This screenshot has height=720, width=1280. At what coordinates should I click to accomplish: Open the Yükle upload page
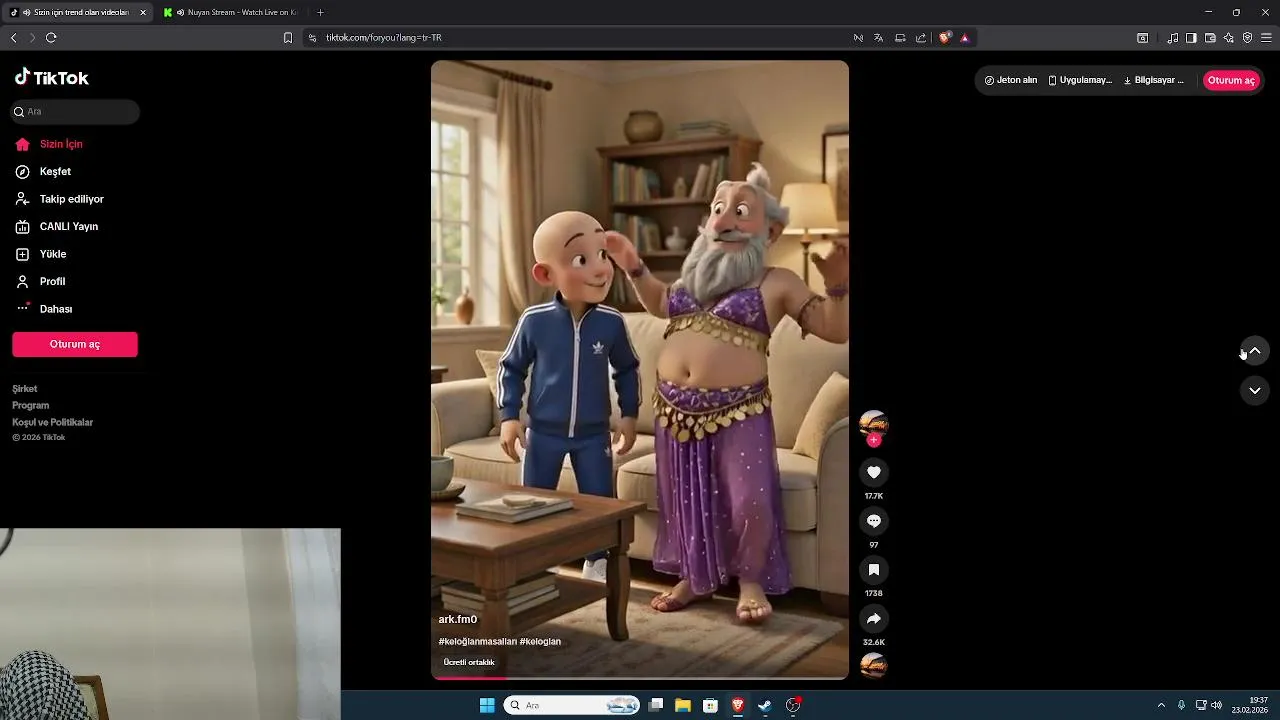(x=41, y=254)
